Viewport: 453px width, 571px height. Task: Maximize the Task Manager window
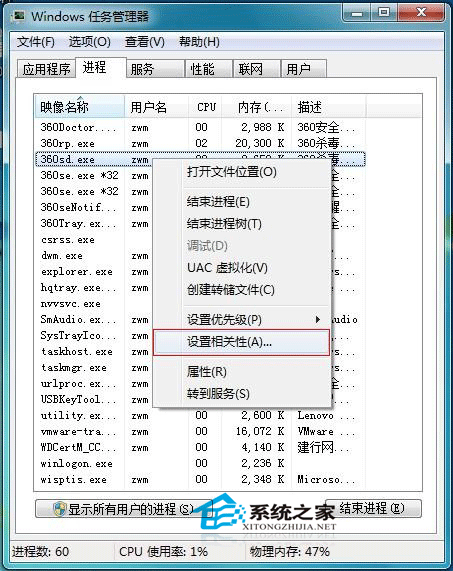click(x=383, y=13)
